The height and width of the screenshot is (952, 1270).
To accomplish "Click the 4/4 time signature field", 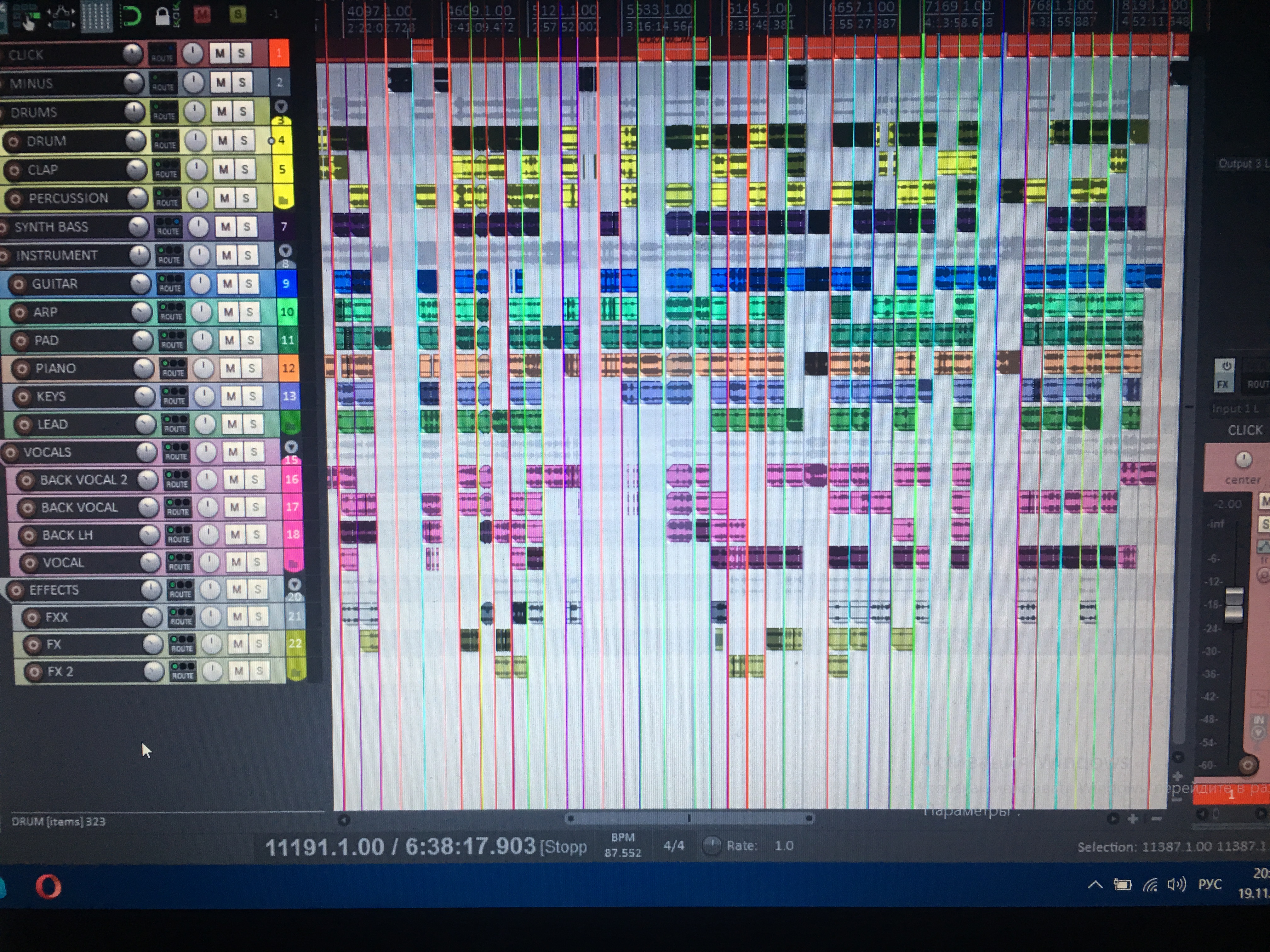I will click(673, 845).
